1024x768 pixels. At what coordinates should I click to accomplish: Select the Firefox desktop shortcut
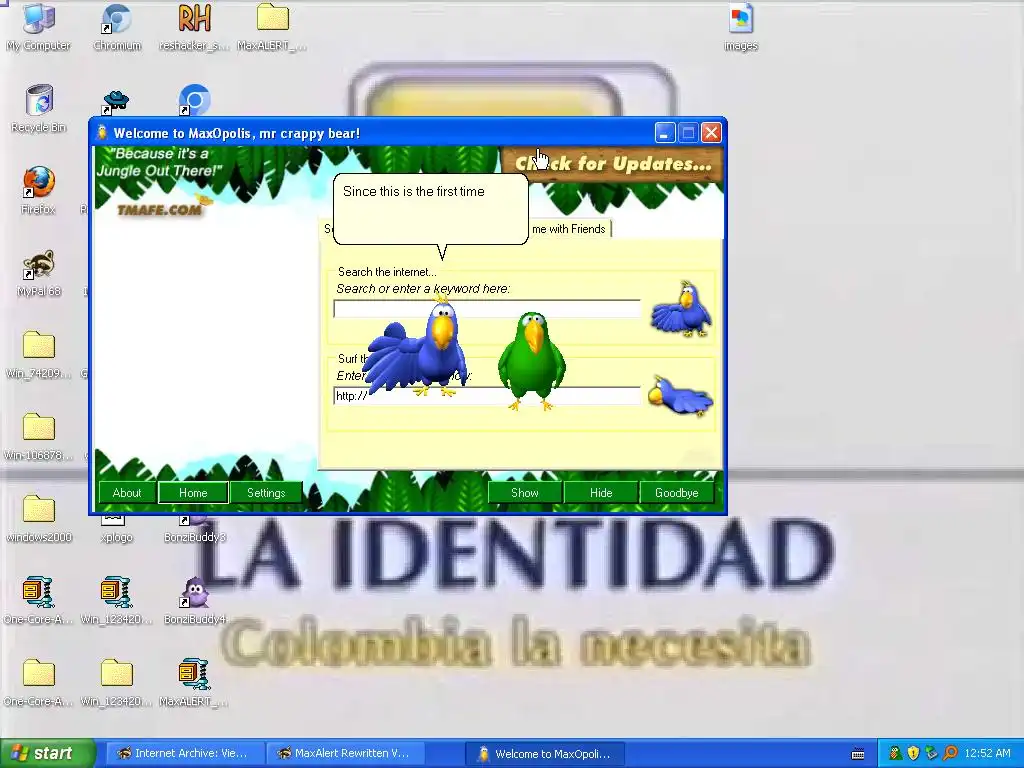point(38,191)
